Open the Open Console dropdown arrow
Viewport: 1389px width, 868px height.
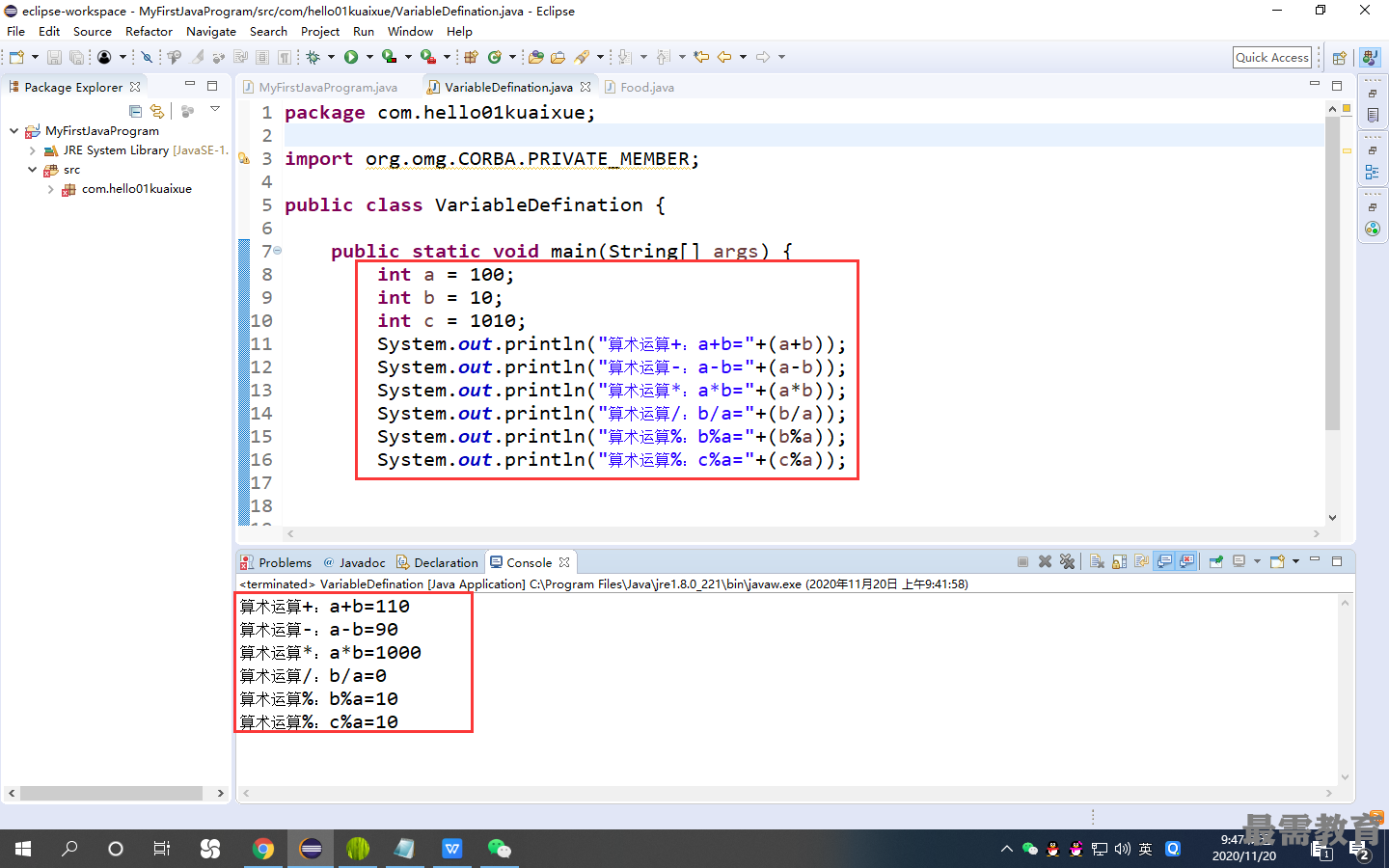1295,561
